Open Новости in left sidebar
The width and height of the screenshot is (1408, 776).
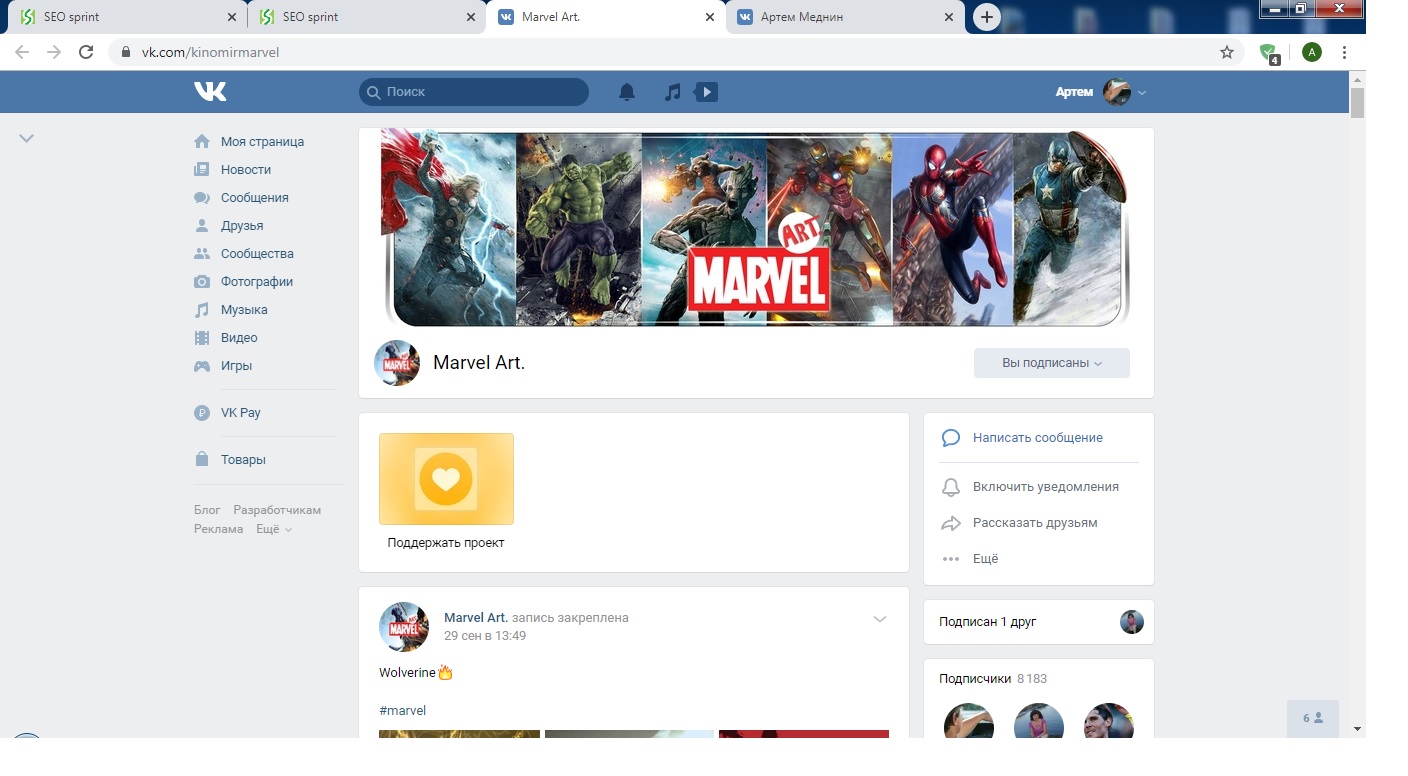(246, 170)
